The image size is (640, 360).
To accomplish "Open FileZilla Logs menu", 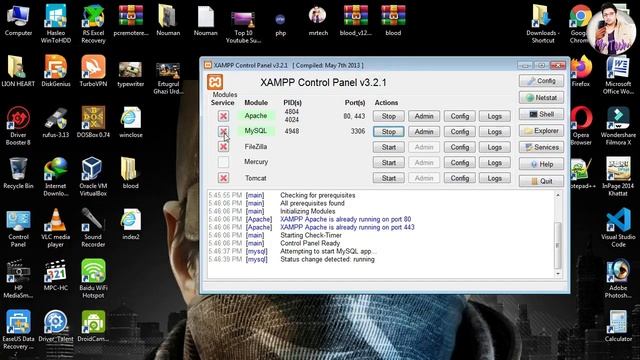I will point(495,147).
